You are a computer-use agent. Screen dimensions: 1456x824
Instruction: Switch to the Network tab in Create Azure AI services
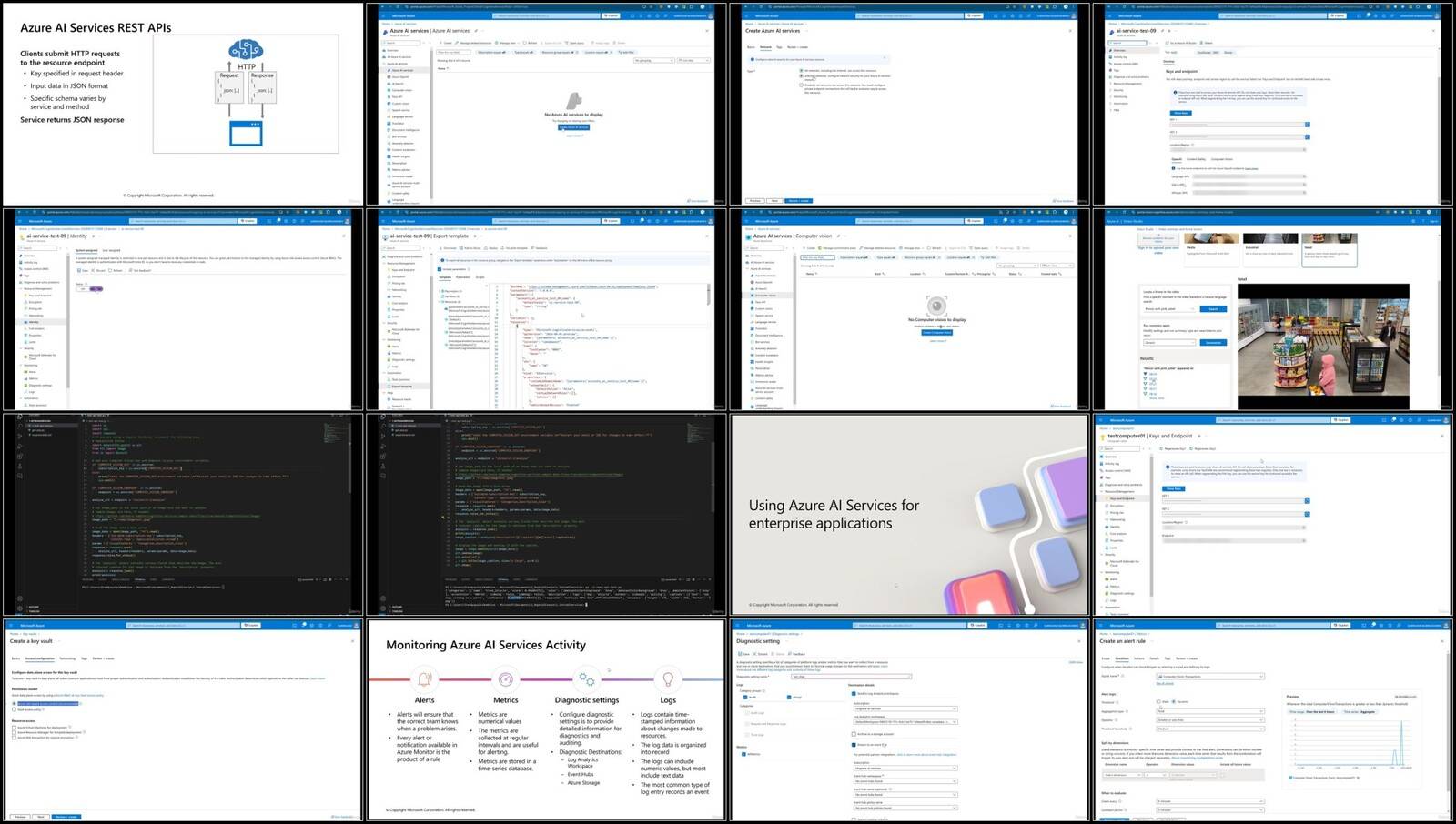(x=765, y=46)
